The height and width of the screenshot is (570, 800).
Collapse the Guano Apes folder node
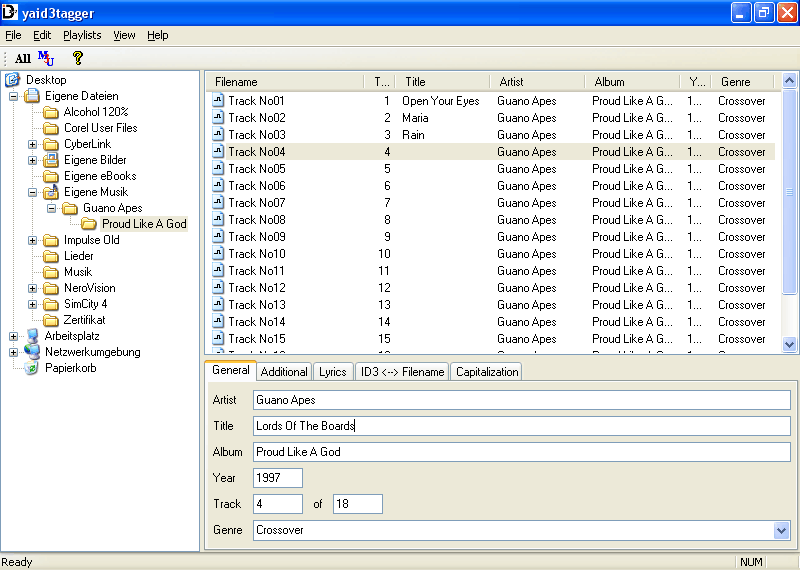(x=52, y=208)
